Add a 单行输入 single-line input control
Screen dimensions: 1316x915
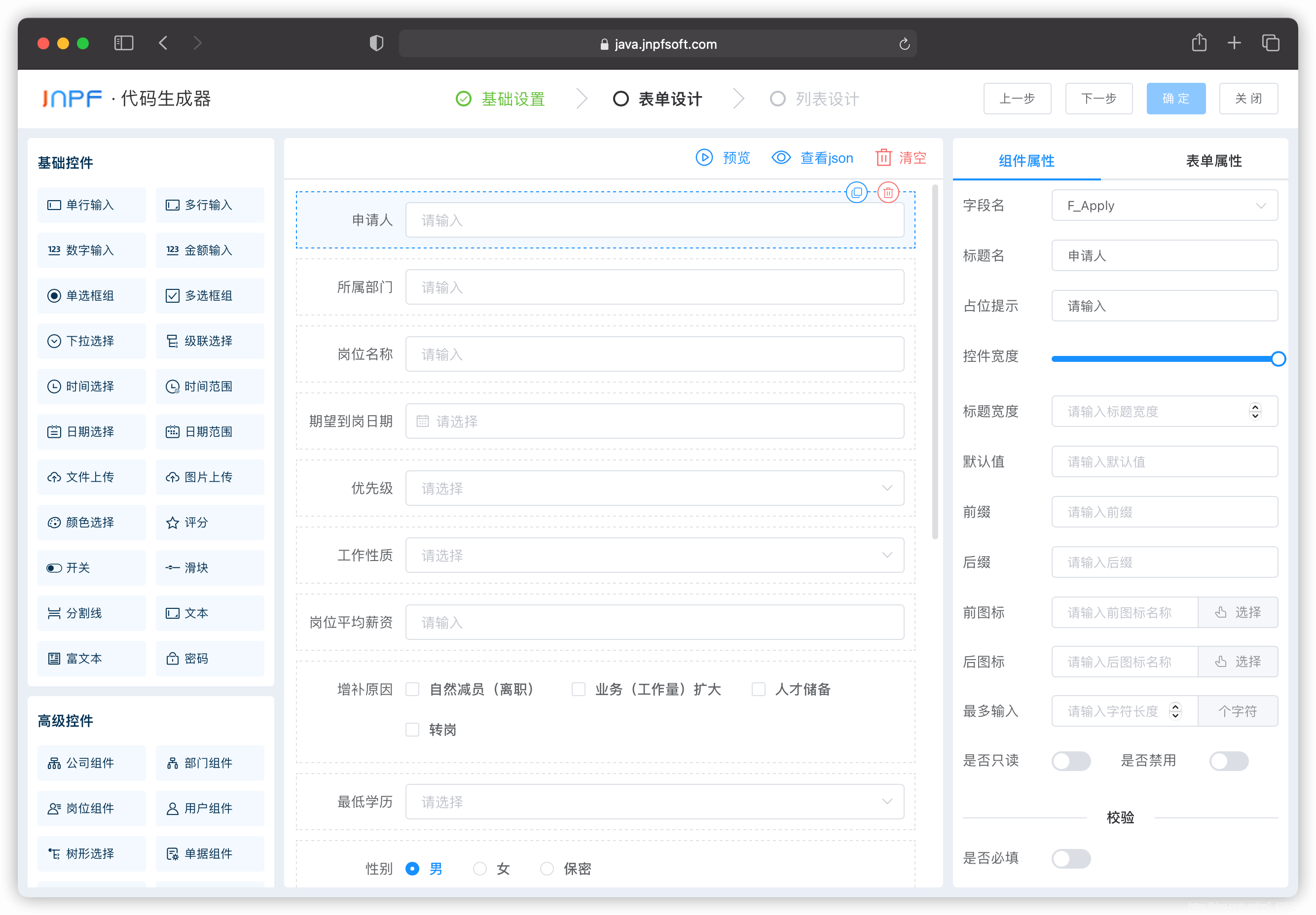92,205
